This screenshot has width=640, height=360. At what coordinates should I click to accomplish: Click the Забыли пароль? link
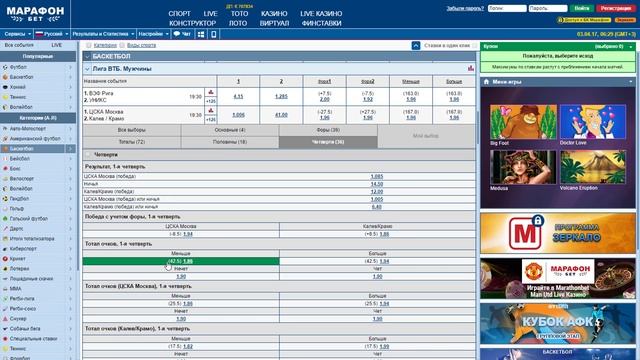(x=465, y=8)
